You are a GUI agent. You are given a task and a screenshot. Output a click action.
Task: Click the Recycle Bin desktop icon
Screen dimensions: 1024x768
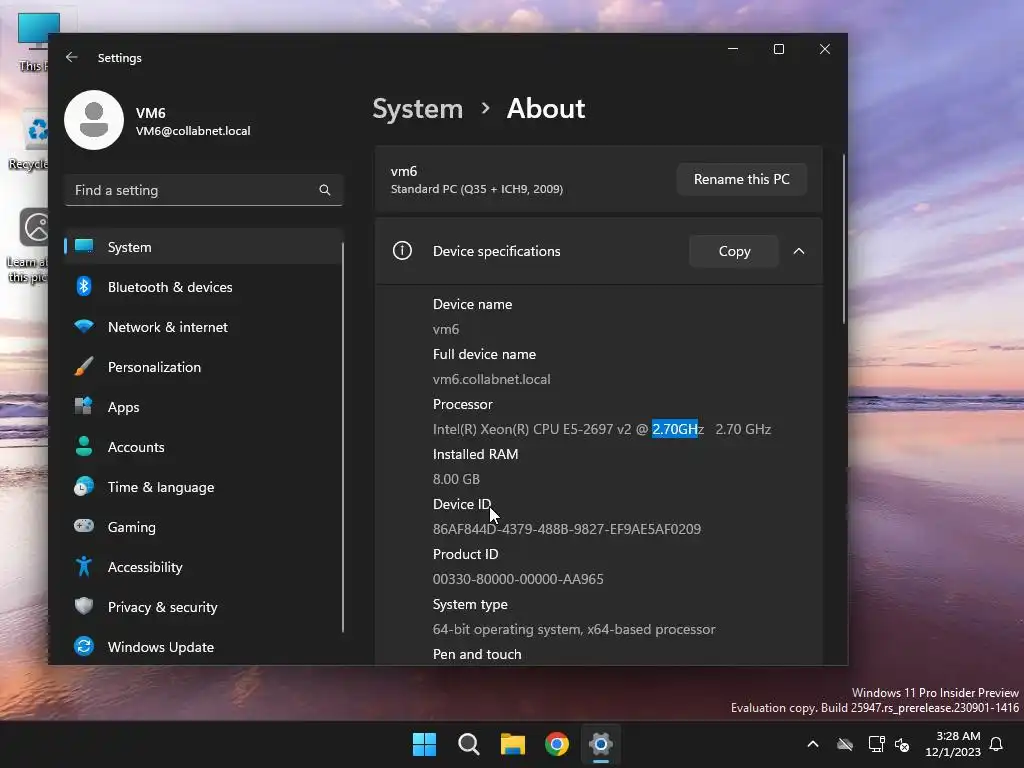click(x=31, y=140)
